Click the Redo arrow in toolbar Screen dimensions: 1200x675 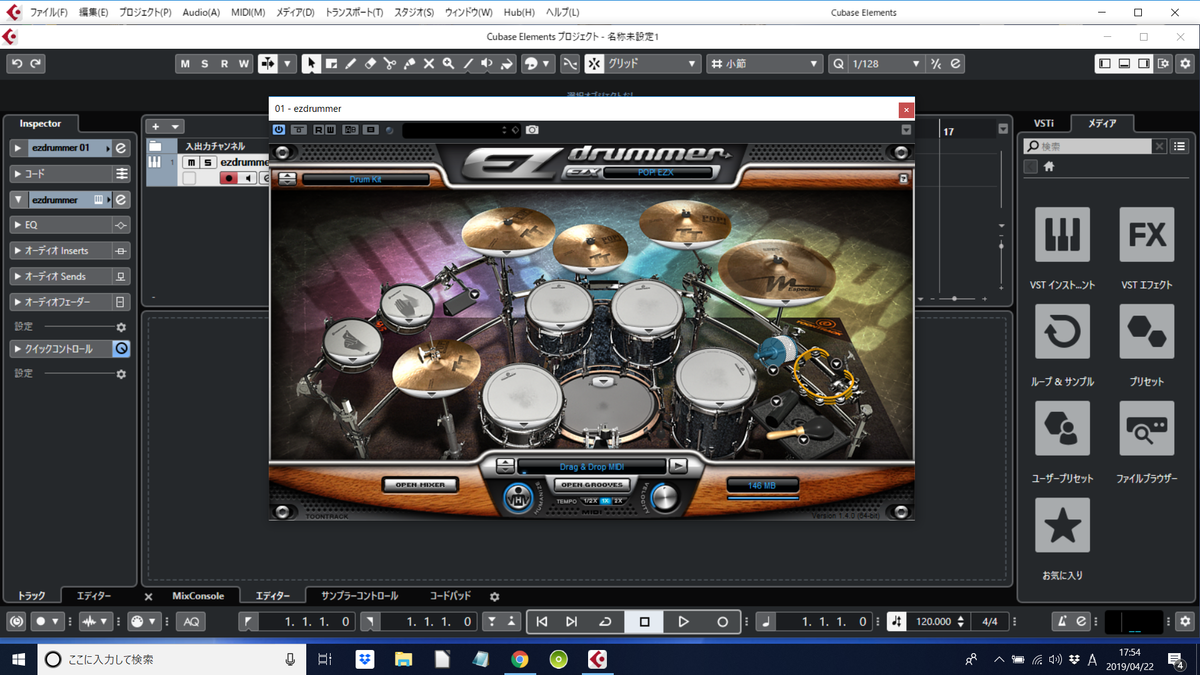click(36, 64)
